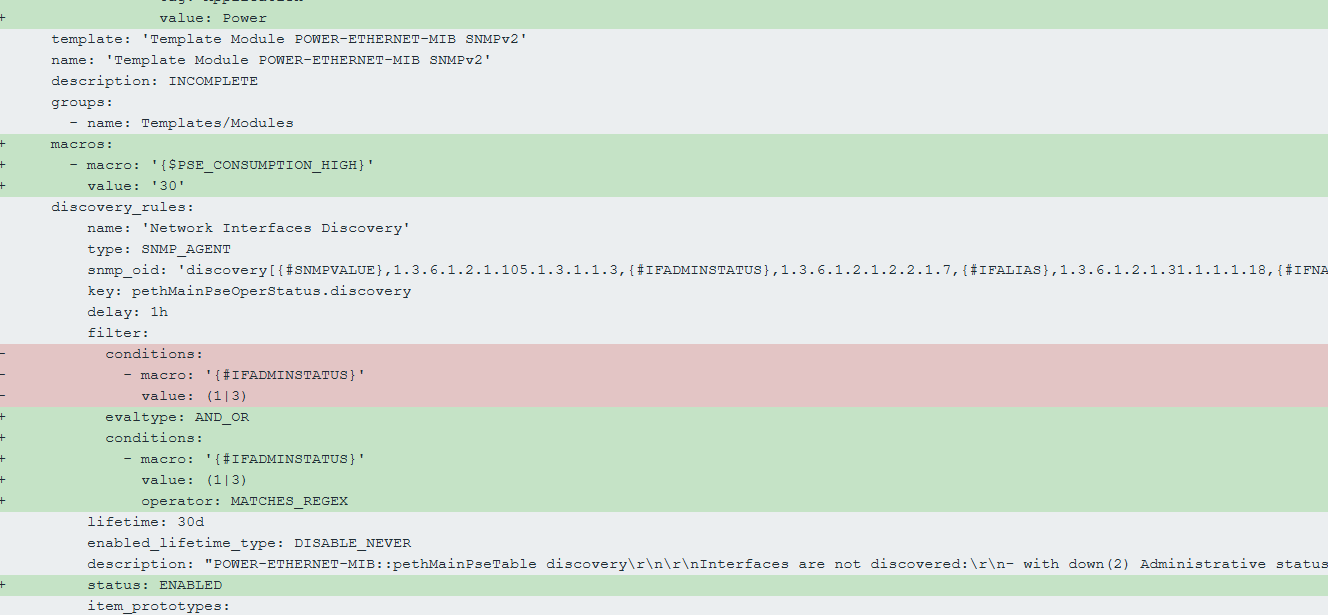The height and width of the screenshot is (615, 1328).
Task: Click the added line "value: '30'"
Action: [136, 186]
